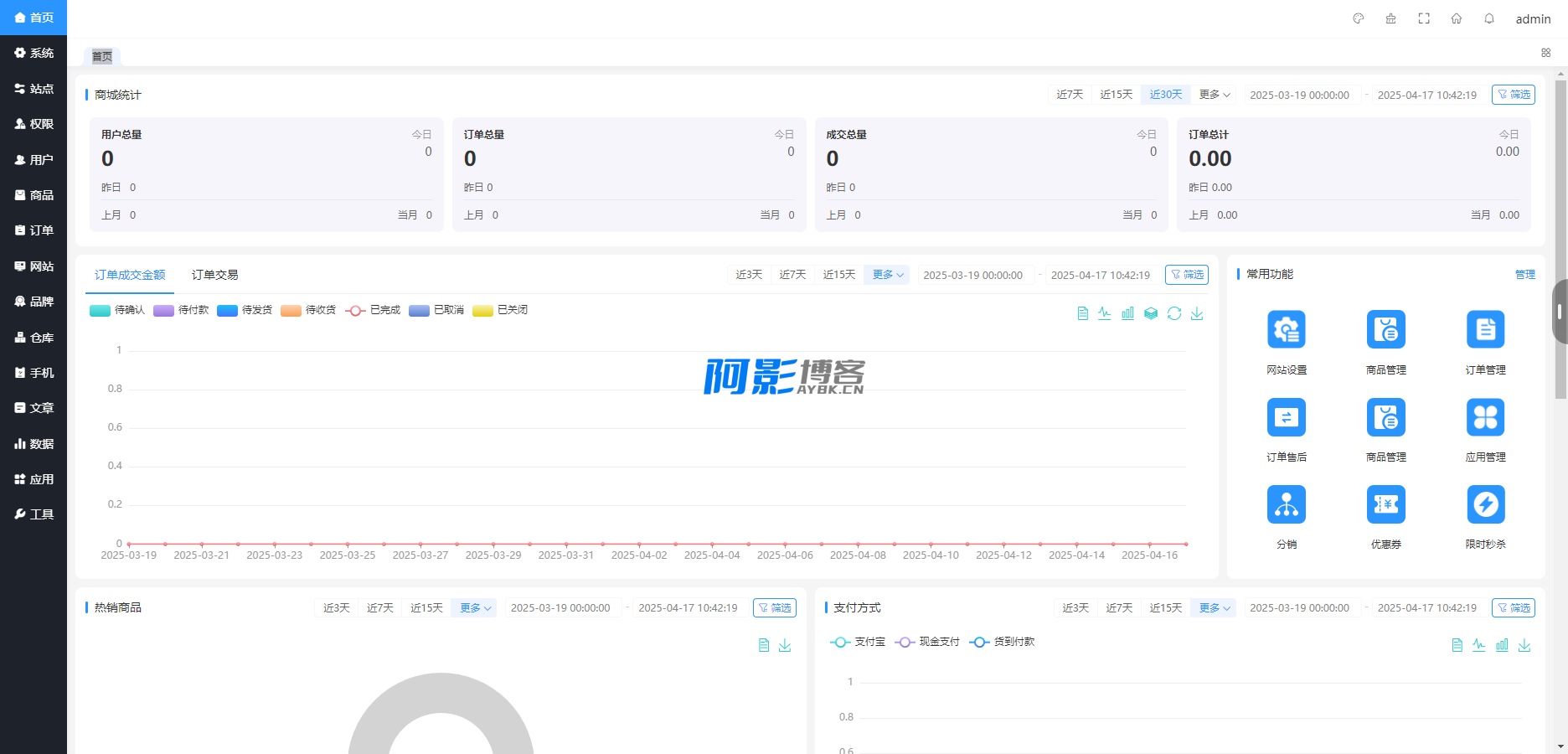This screenshot has width=1568, height=754.
Task: Download the 支付方式 chart image
Action: 1524,645
